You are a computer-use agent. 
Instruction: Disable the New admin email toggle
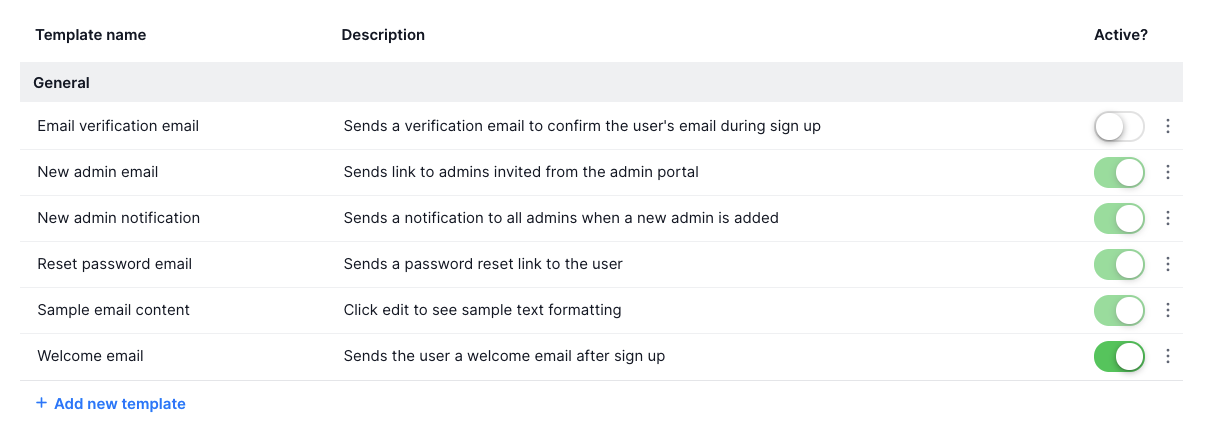coord(1119,173)
